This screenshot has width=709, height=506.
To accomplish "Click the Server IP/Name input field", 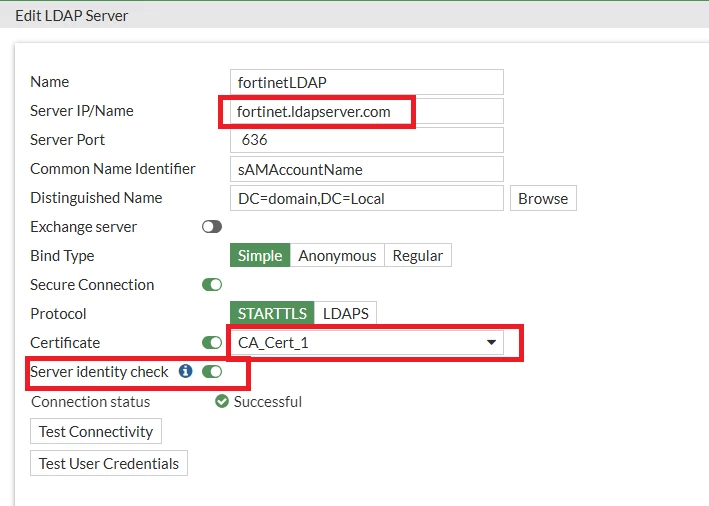I will (367, 111).
